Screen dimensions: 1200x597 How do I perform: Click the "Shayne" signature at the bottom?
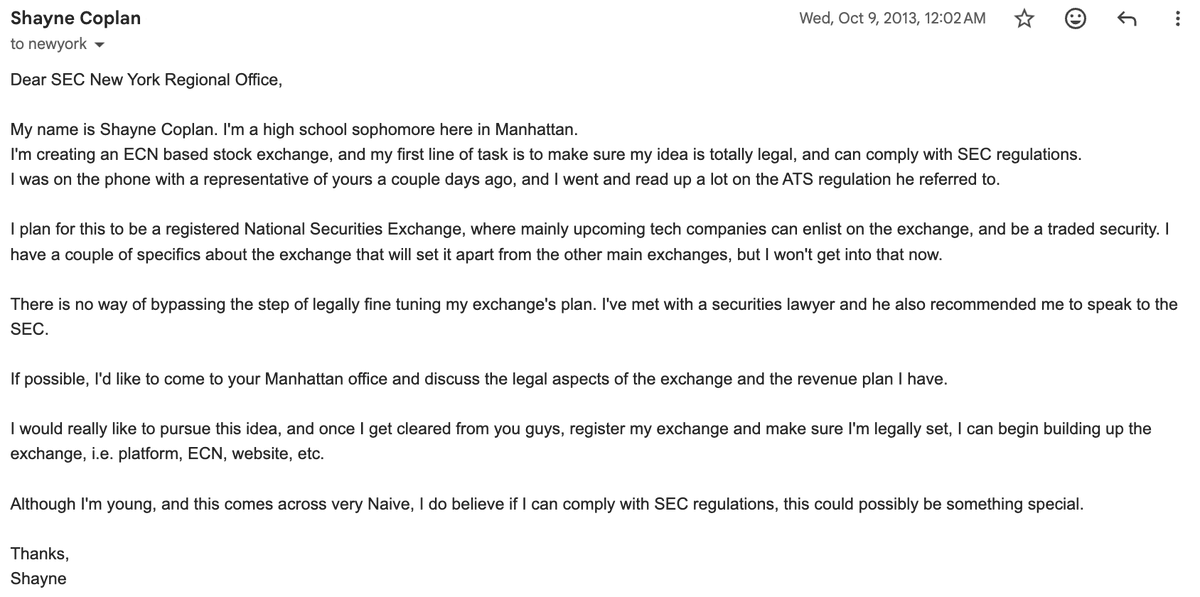pyautogui.click(x=38, y=578)
